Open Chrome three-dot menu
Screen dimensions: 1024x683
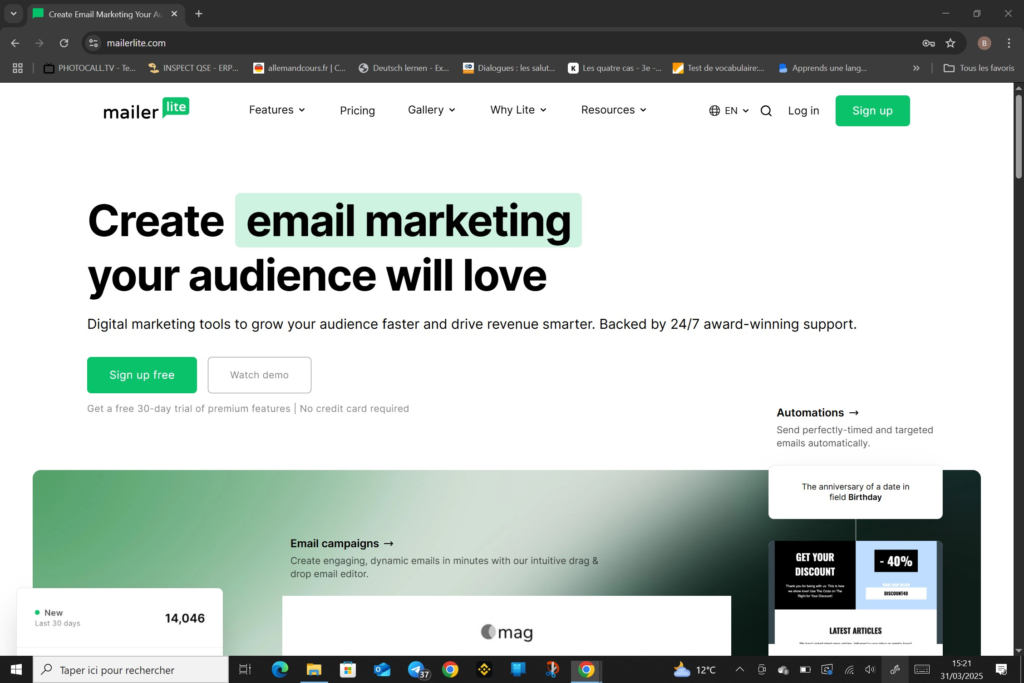pos(1009,43)
